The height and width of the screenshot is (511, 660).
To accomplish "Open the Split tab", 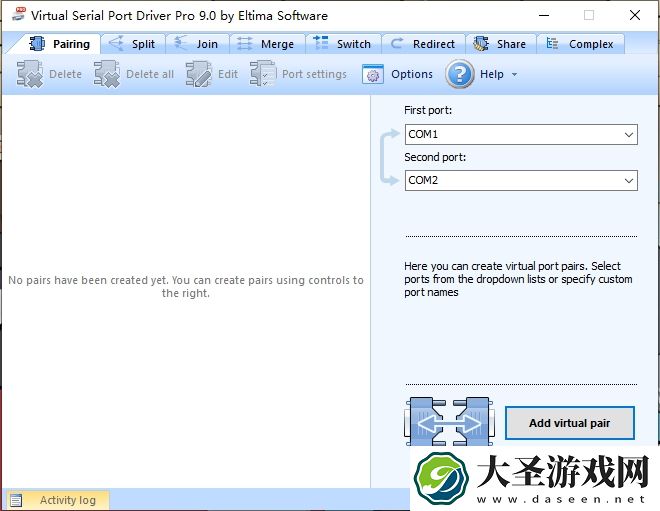I will click(x=133, y=44).
